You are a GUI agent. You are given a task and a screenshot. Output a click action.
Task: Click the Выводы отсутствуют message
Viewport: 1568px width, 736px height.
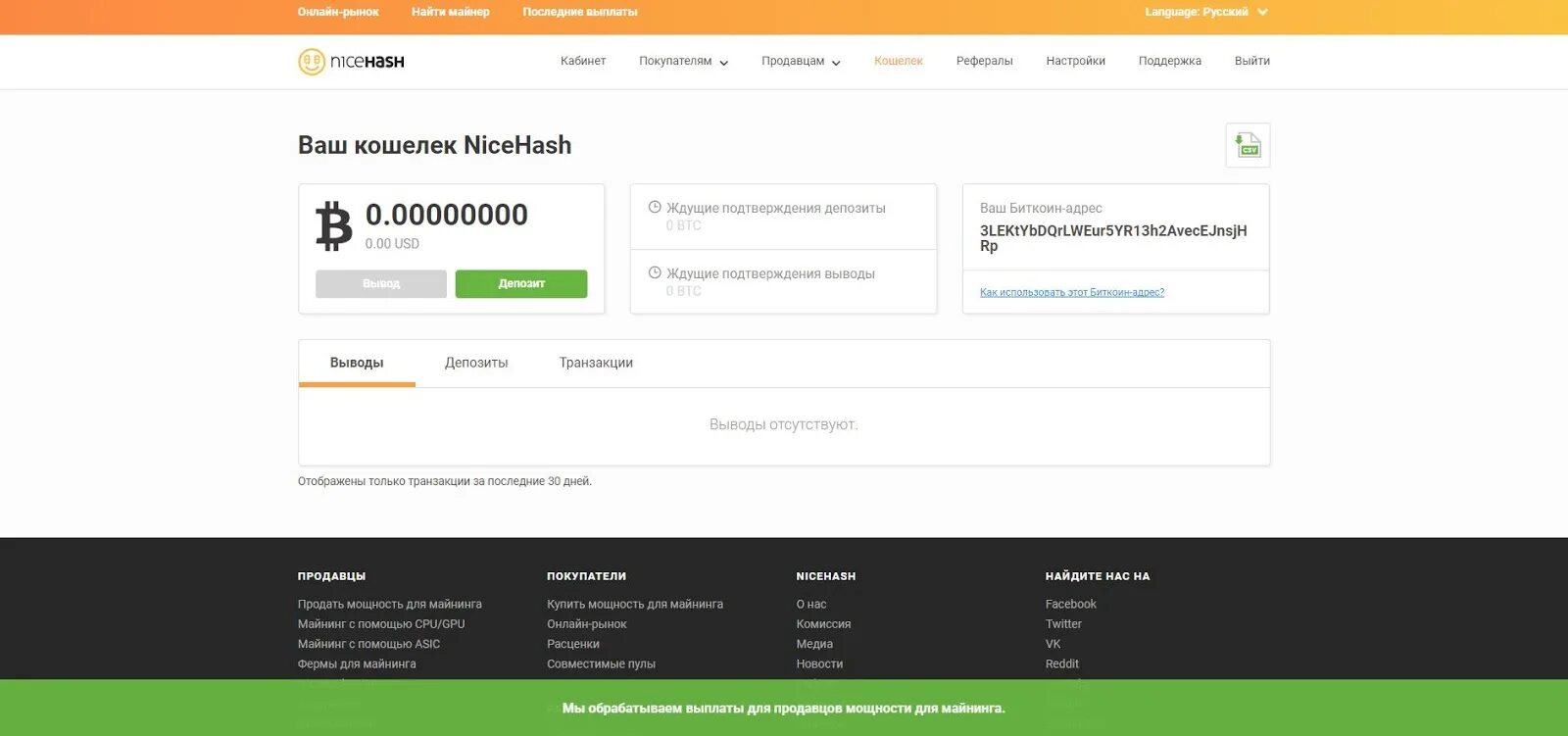(784, 424)
